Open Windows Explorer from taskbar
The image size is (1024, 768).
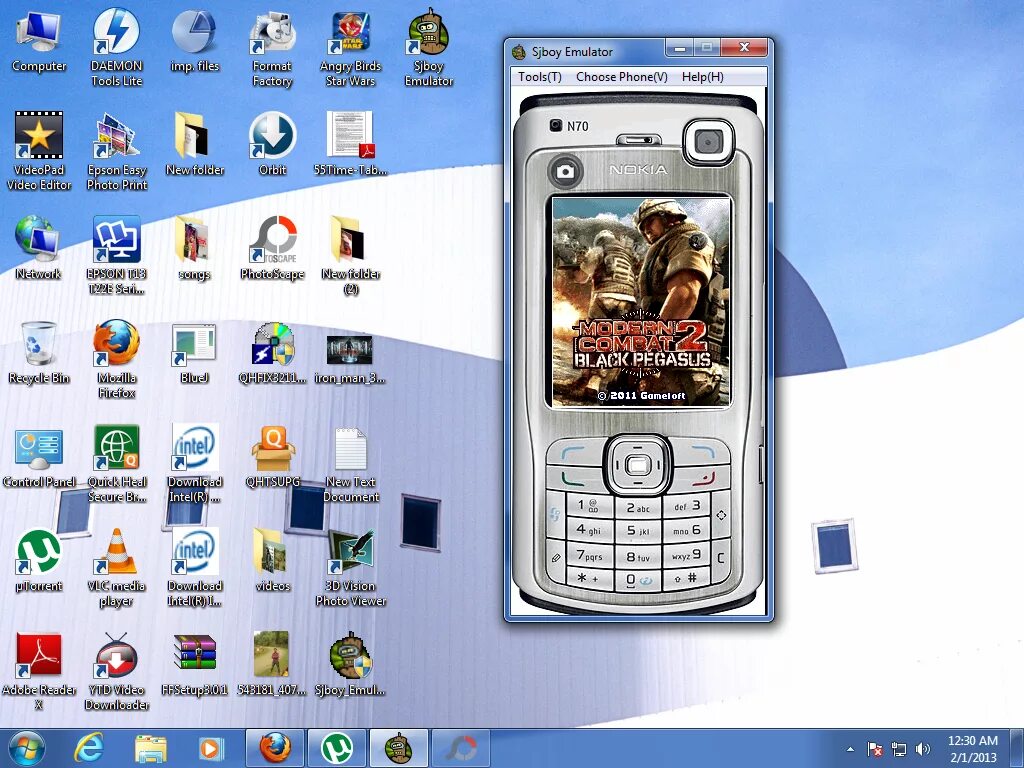[x=151, y=748]
